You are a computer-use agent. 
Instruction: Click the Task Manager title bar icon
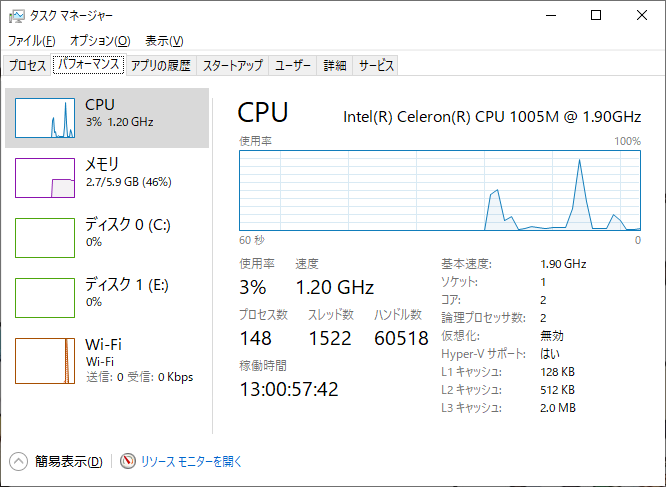click(17, 16)
